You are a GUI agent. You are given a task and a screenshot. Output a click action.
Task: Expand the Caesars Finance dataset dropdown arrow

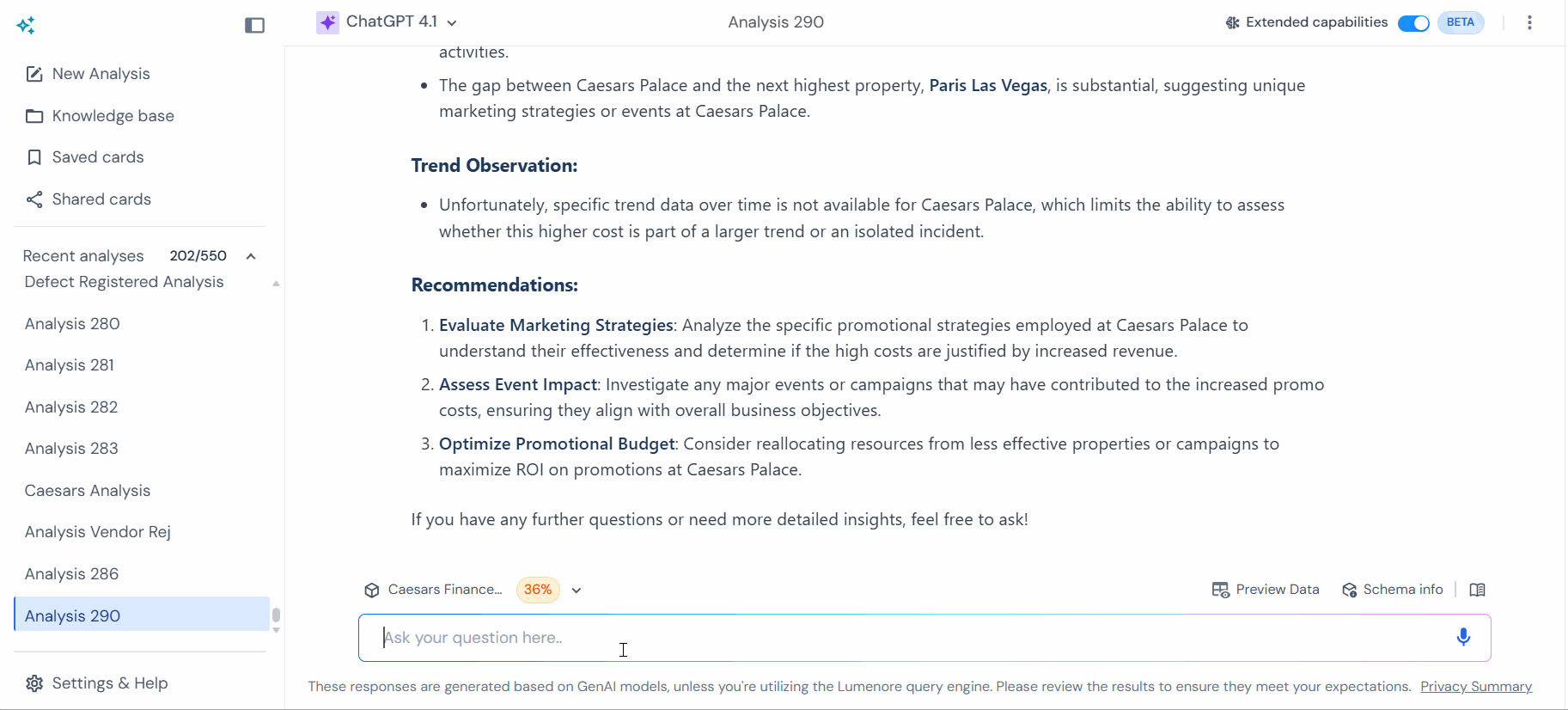pos(577,591)
